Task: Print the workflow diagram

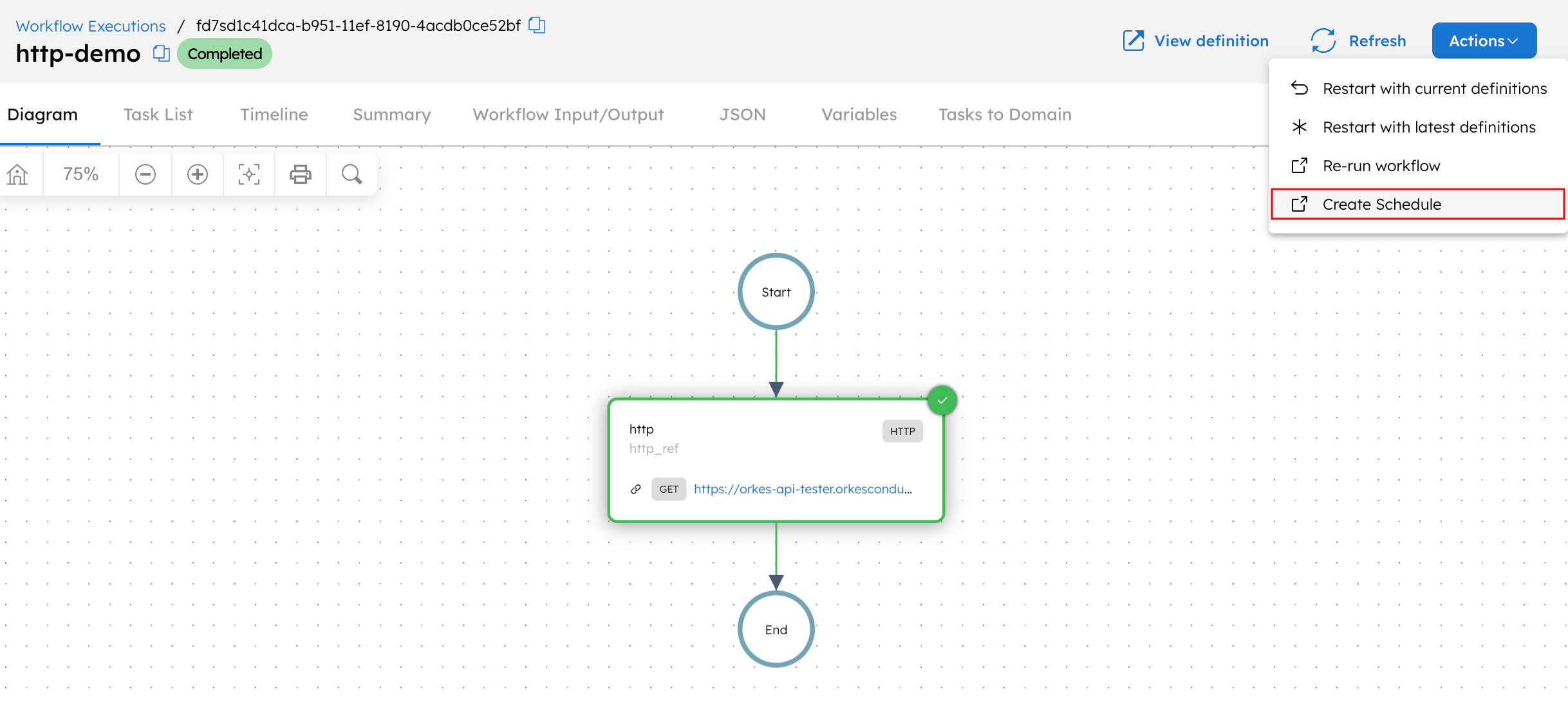Action: 301,174
